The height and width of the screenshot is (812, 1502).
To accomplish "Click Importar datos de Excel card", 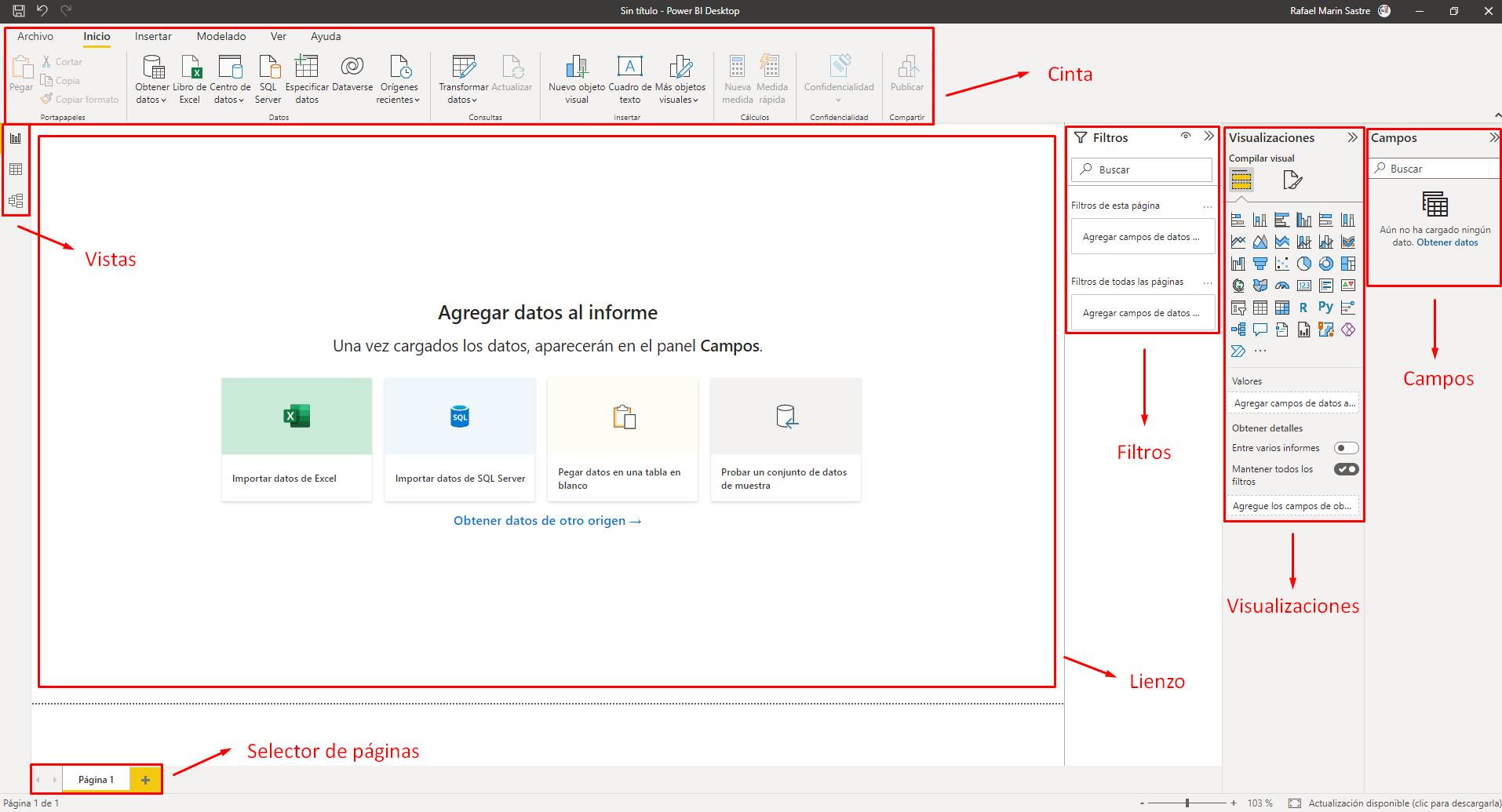I will (297, 439).
